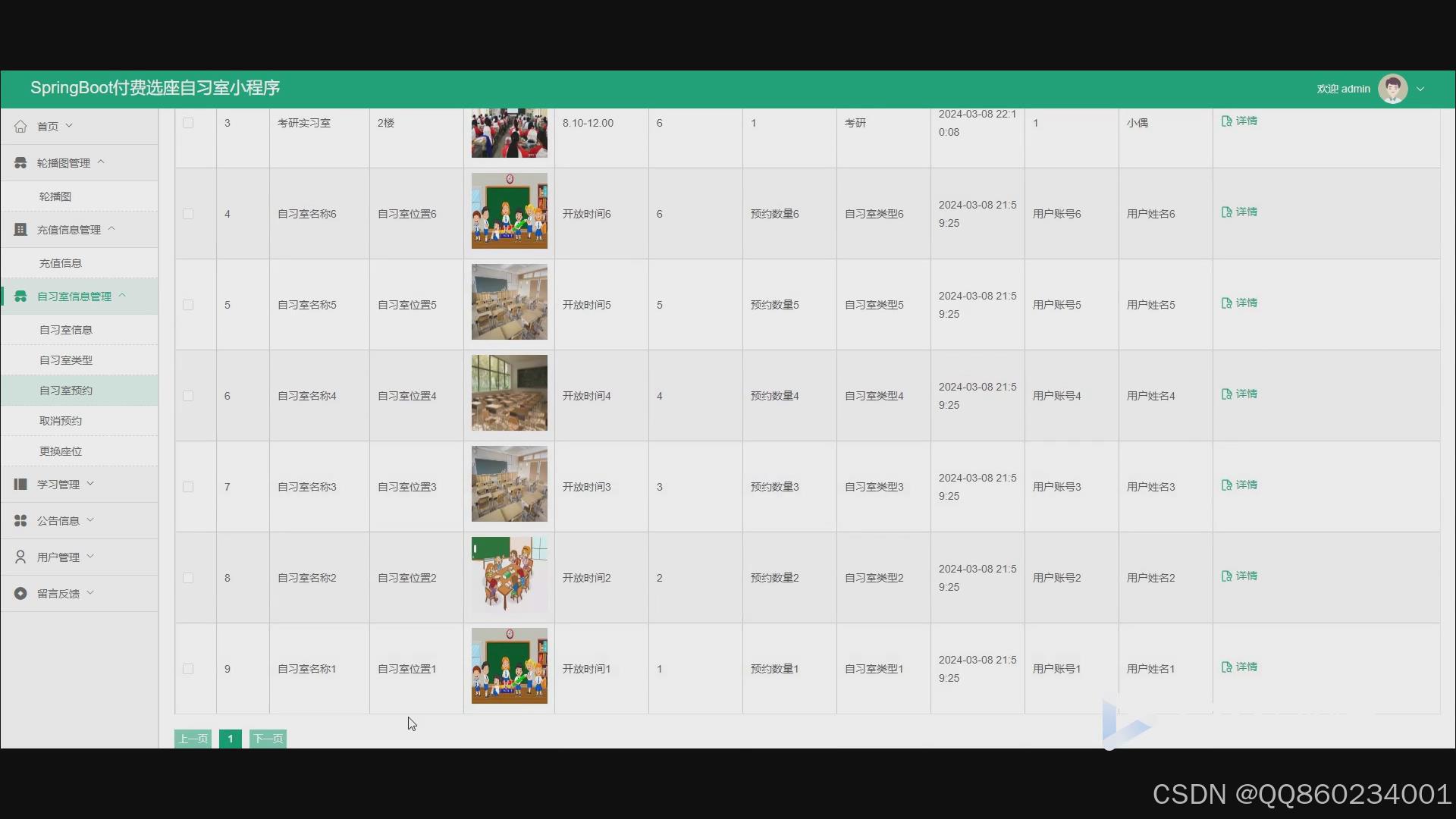Select page 1 in pagination
The height and width of the screenshot is (819, 1456).
tap(231, 739)
